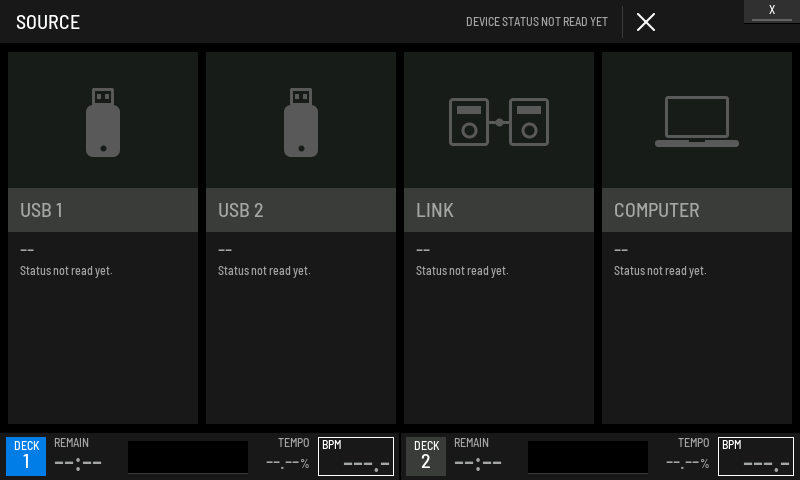Click 'Status not read yet.' under USB 2

click(264, 271)
